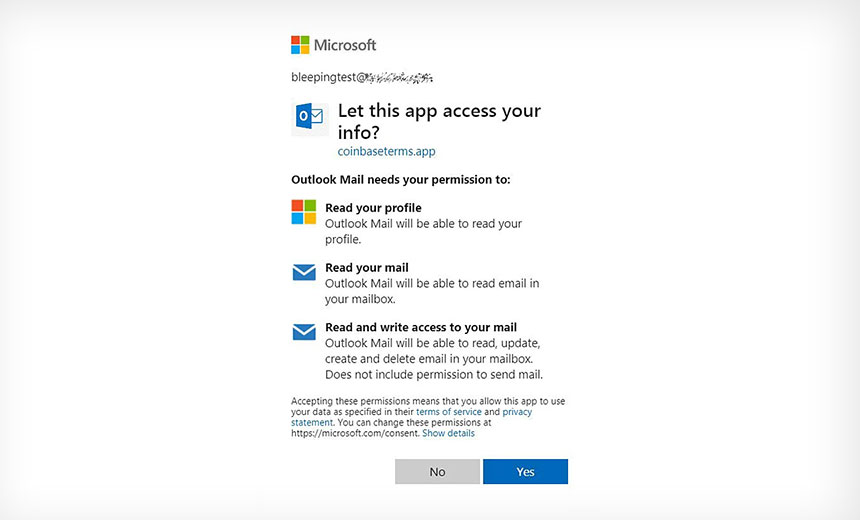Click 'Outlook Mail needs your permission to:' text
The width and height of the screenshot is (860, 520).
tap(400, 180)
